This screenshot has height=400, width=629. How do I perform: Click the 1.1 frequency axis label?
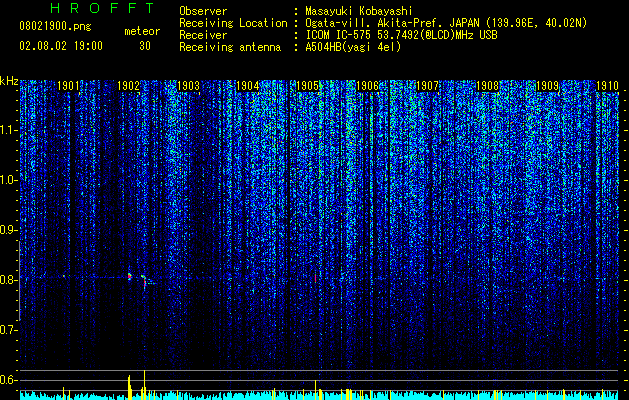(8, 130)
